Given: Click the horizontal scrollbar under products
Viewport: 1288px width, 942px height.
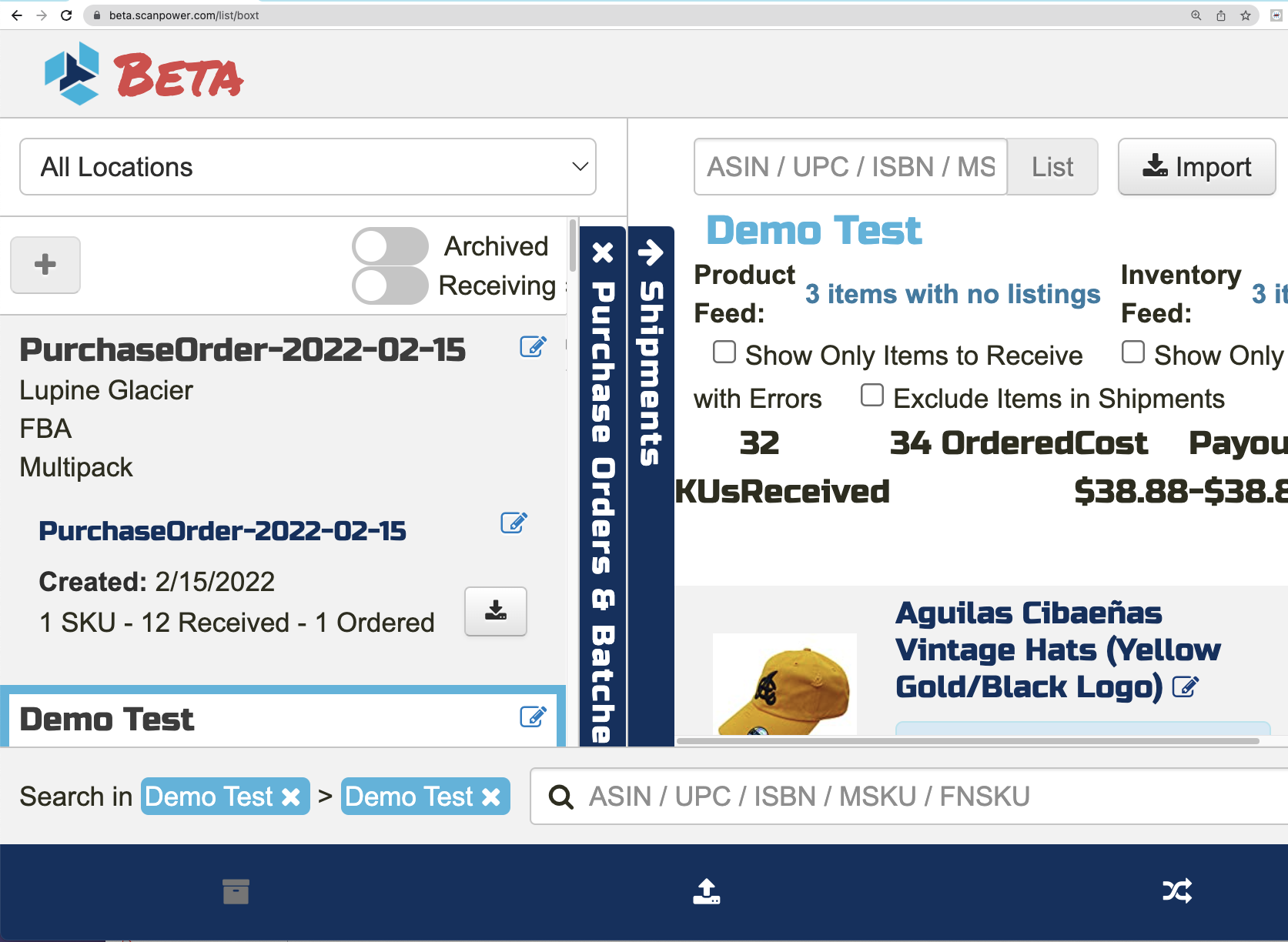Looking at the screenshot, I should [x=968, y=741].
